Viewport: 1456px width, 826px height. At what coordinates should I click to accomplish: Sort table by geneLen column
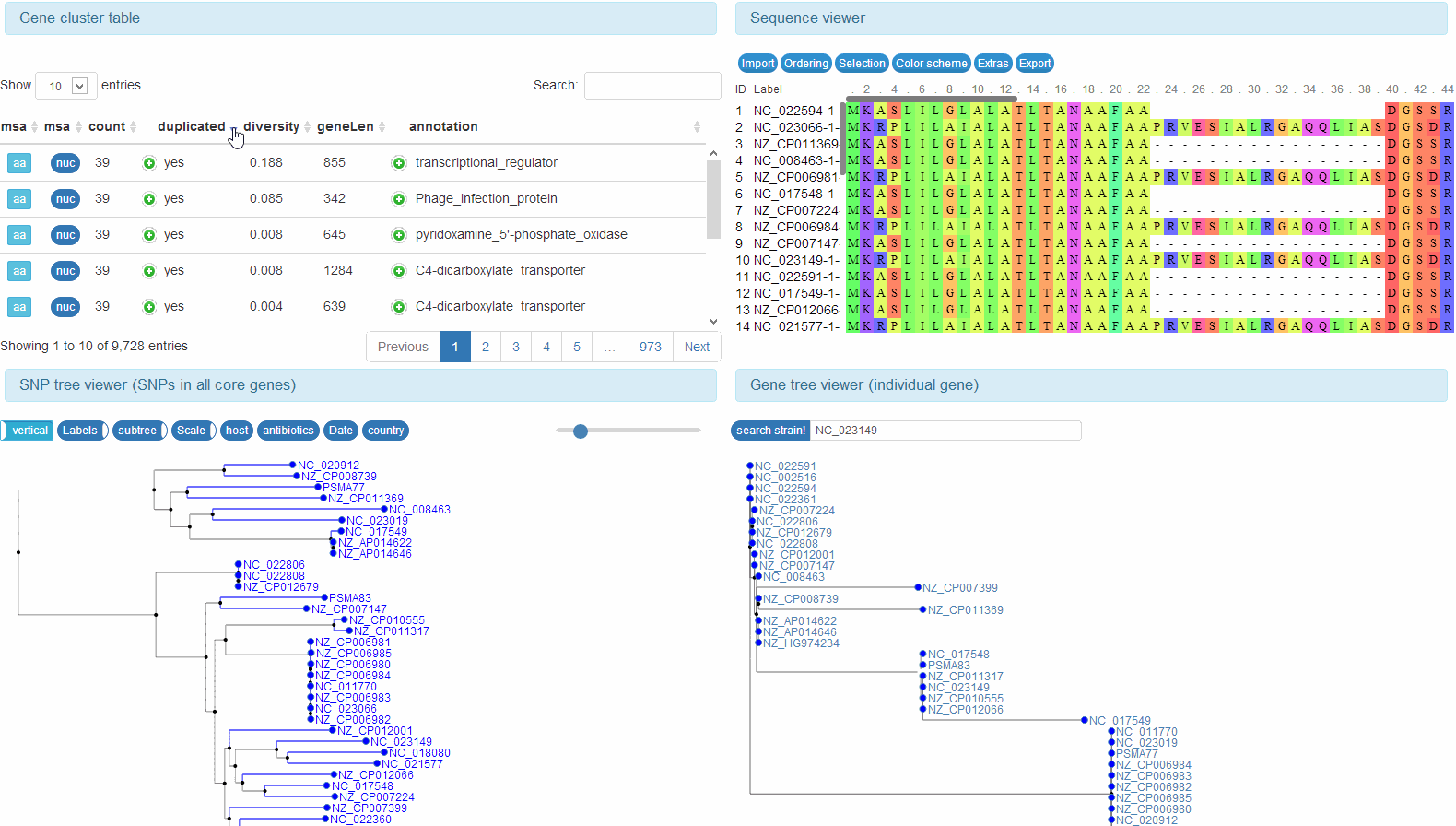[351, 127]
